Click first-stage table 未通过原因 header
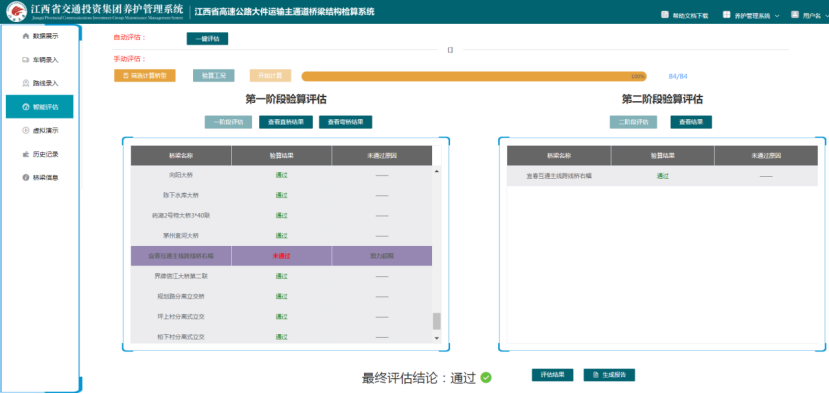The height and width of the screenshot is (394, 829). (382, 156)
